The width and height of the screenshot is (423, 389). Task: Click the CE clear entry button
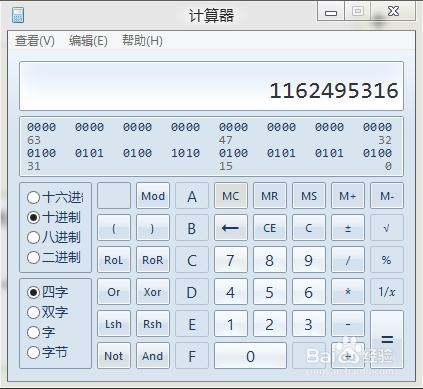(x=270, y=228)
